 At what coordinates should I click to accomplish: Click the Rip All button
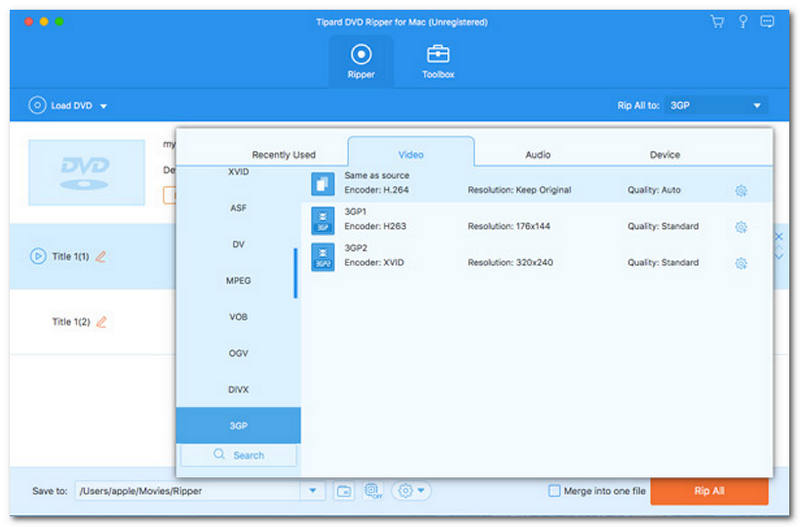(x=709, y=491)
